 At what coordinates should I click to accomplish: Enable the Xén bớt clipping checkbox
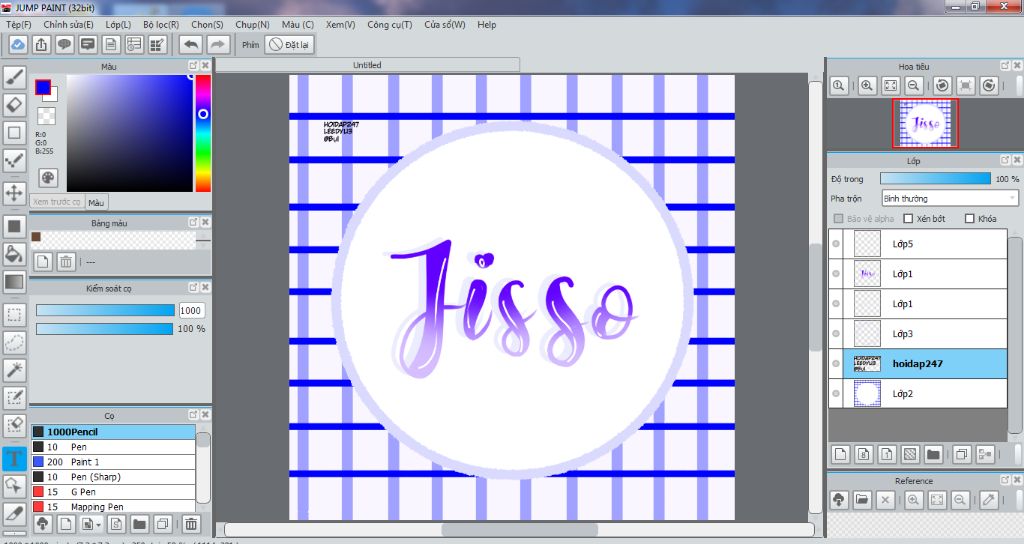click(908, 219)
